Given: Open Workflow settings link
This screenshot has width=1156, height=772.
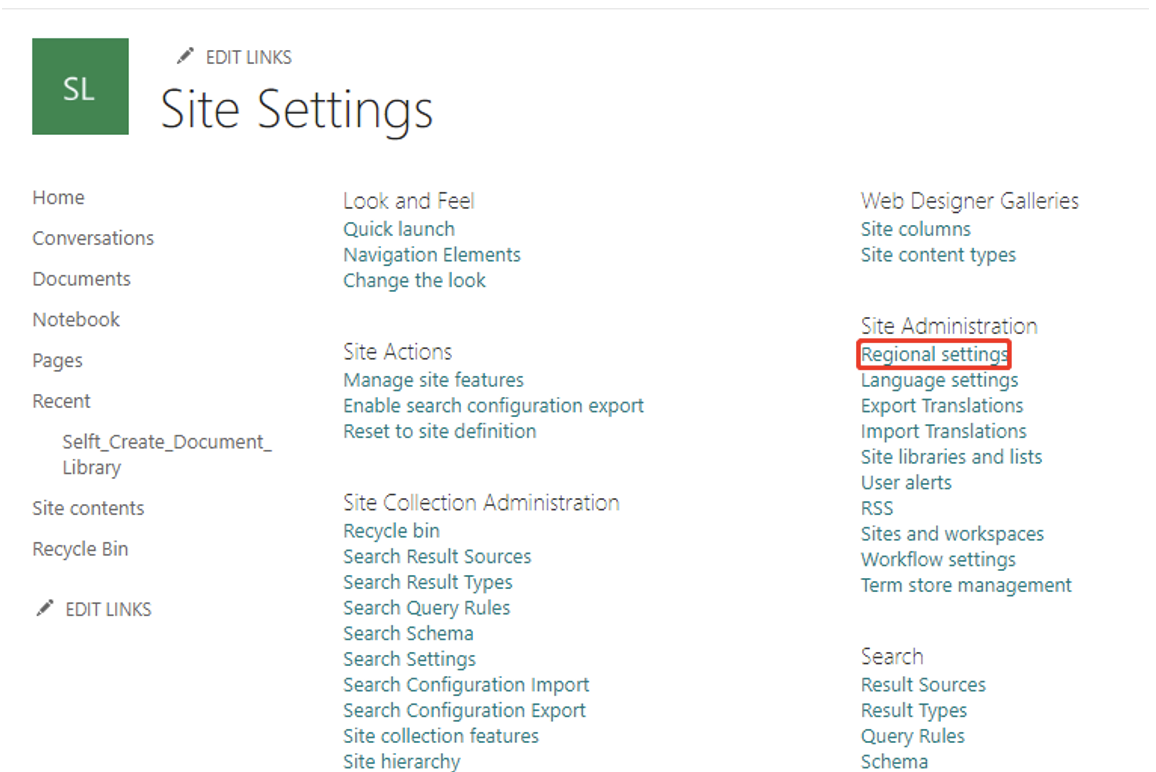Looking at the screenshot, I should (938, 560).
